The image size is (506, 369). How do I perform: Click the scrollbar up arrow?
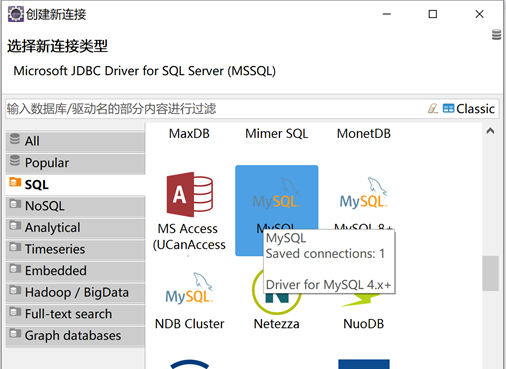(490, 131)
